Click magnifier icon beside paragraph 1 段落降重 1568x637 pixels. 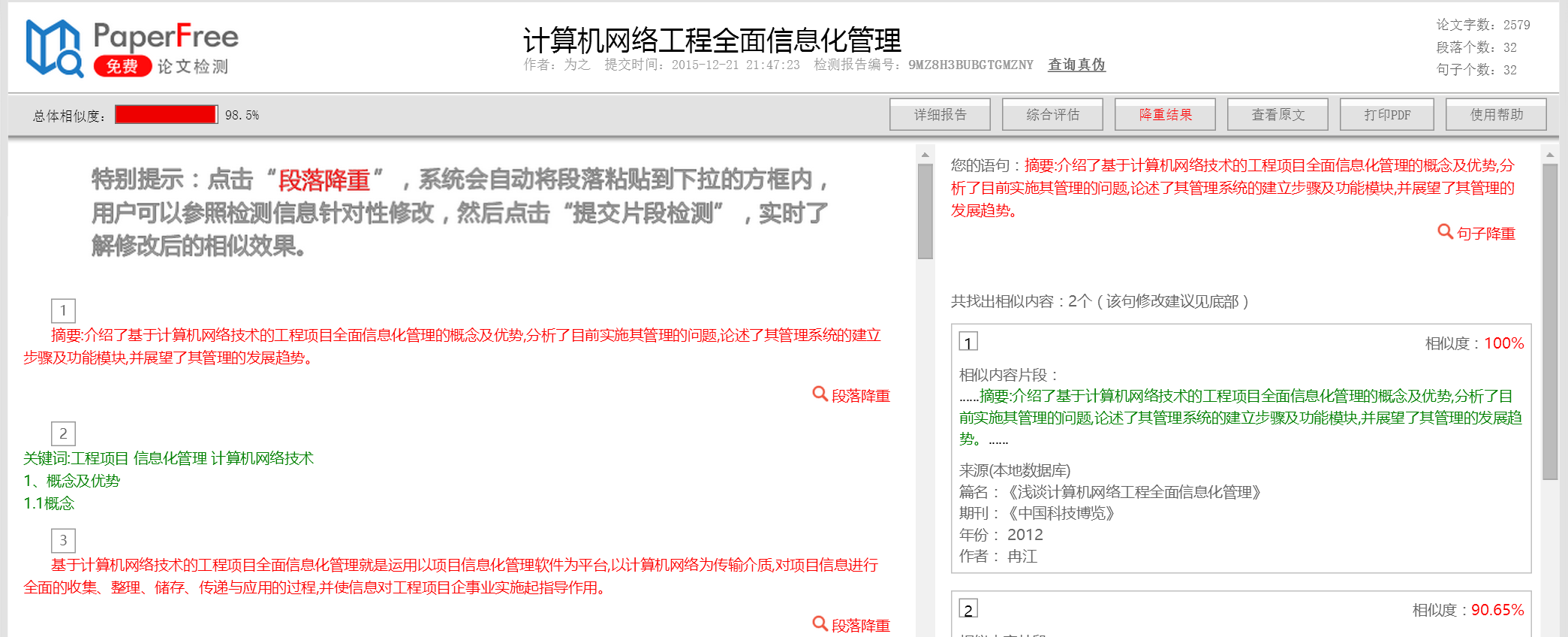(x=820, y=394)
